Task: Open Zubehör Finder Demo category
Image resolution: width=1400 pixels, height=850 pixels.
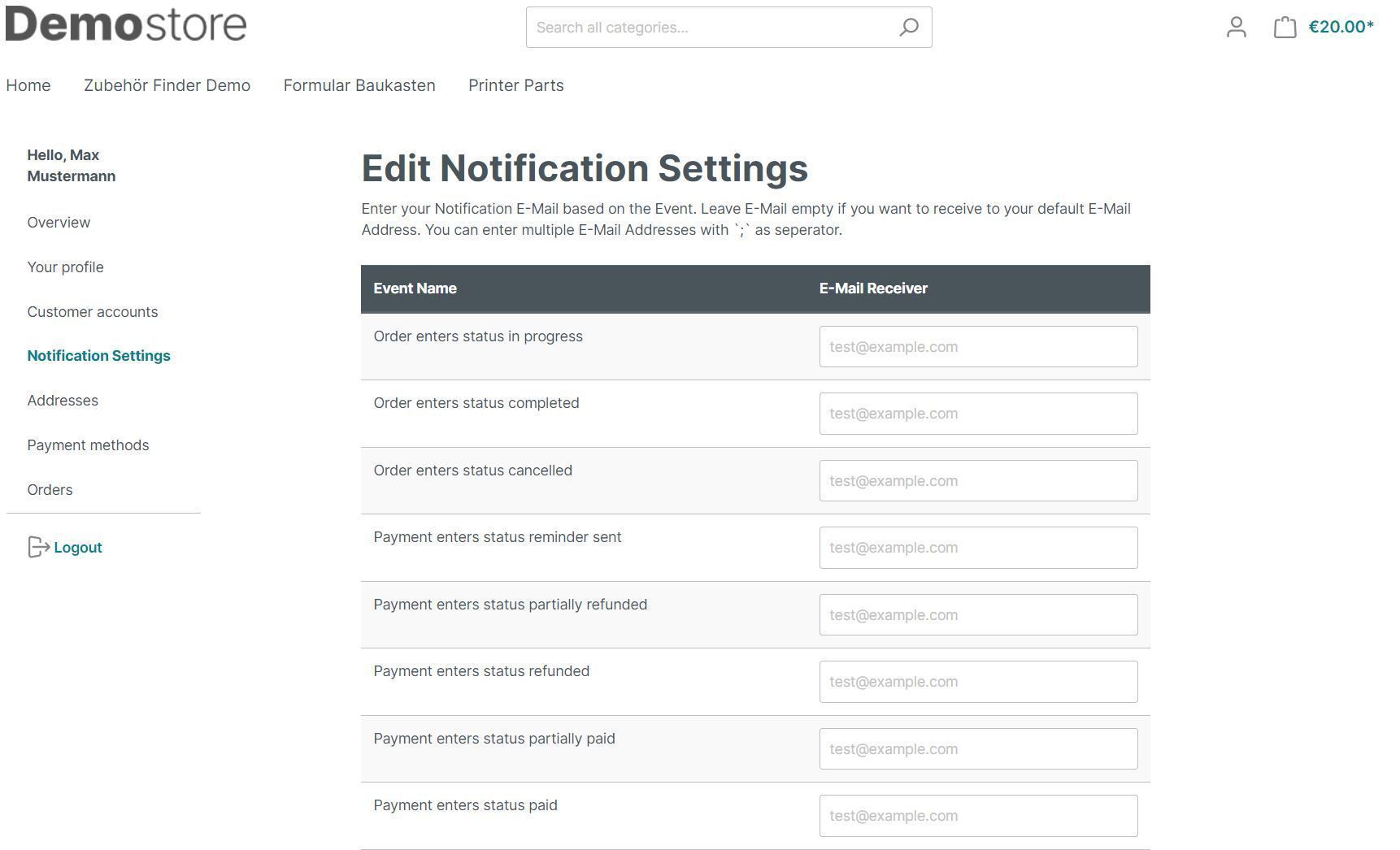Action: 167,85
